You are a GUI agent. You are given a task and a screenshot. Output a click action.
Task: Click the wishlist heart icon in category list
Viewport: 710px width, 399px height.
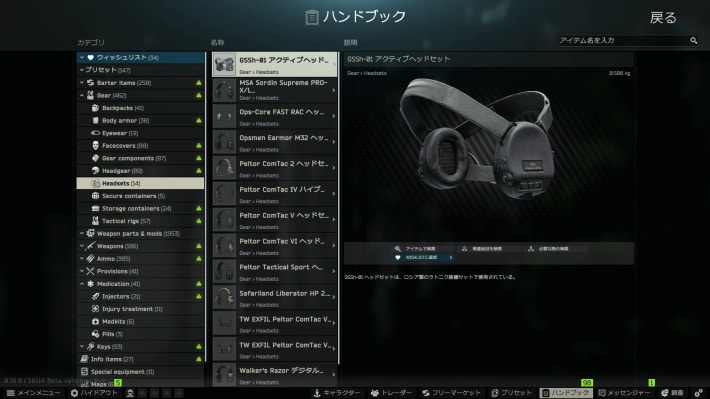point(90,58)
